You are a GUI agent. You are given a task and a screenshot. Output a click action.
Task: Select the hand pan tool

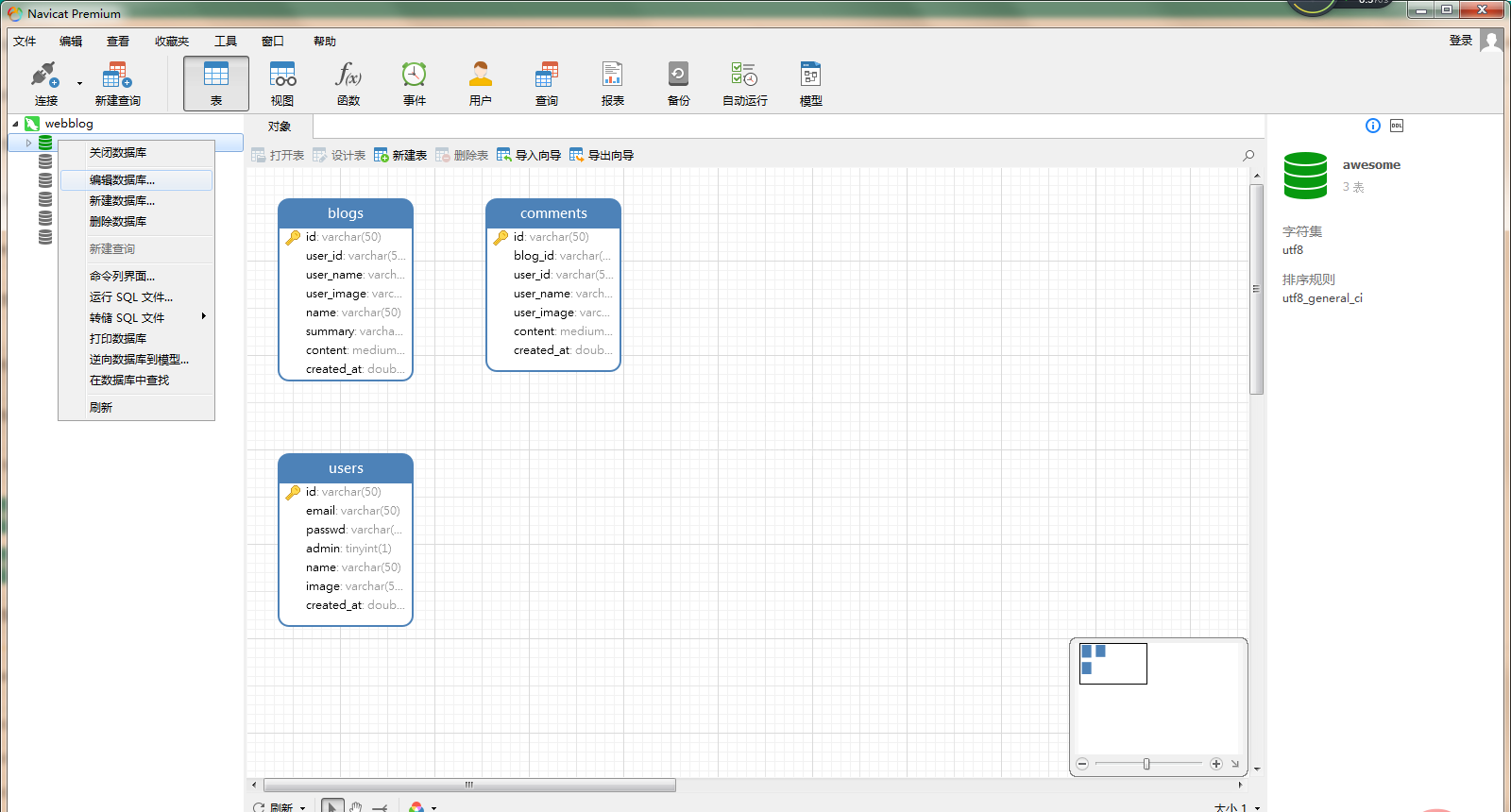click(x=356, y=807)
